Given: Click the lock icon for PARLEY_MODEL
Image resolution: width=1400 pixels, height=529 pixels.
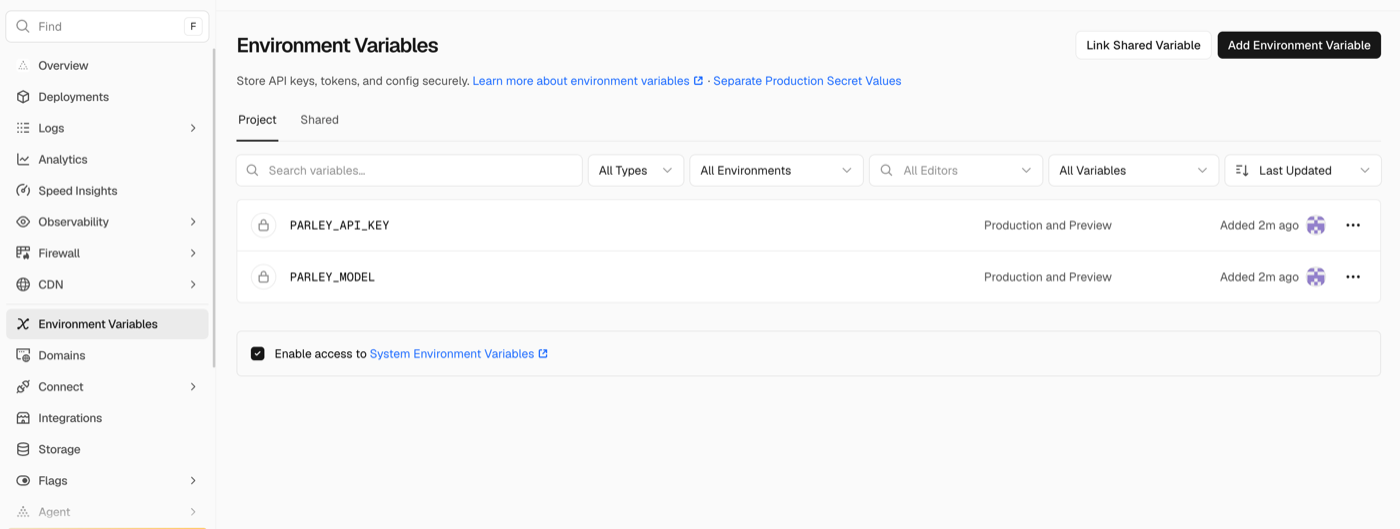Looking at the screenshot, I should coord(263,277).
